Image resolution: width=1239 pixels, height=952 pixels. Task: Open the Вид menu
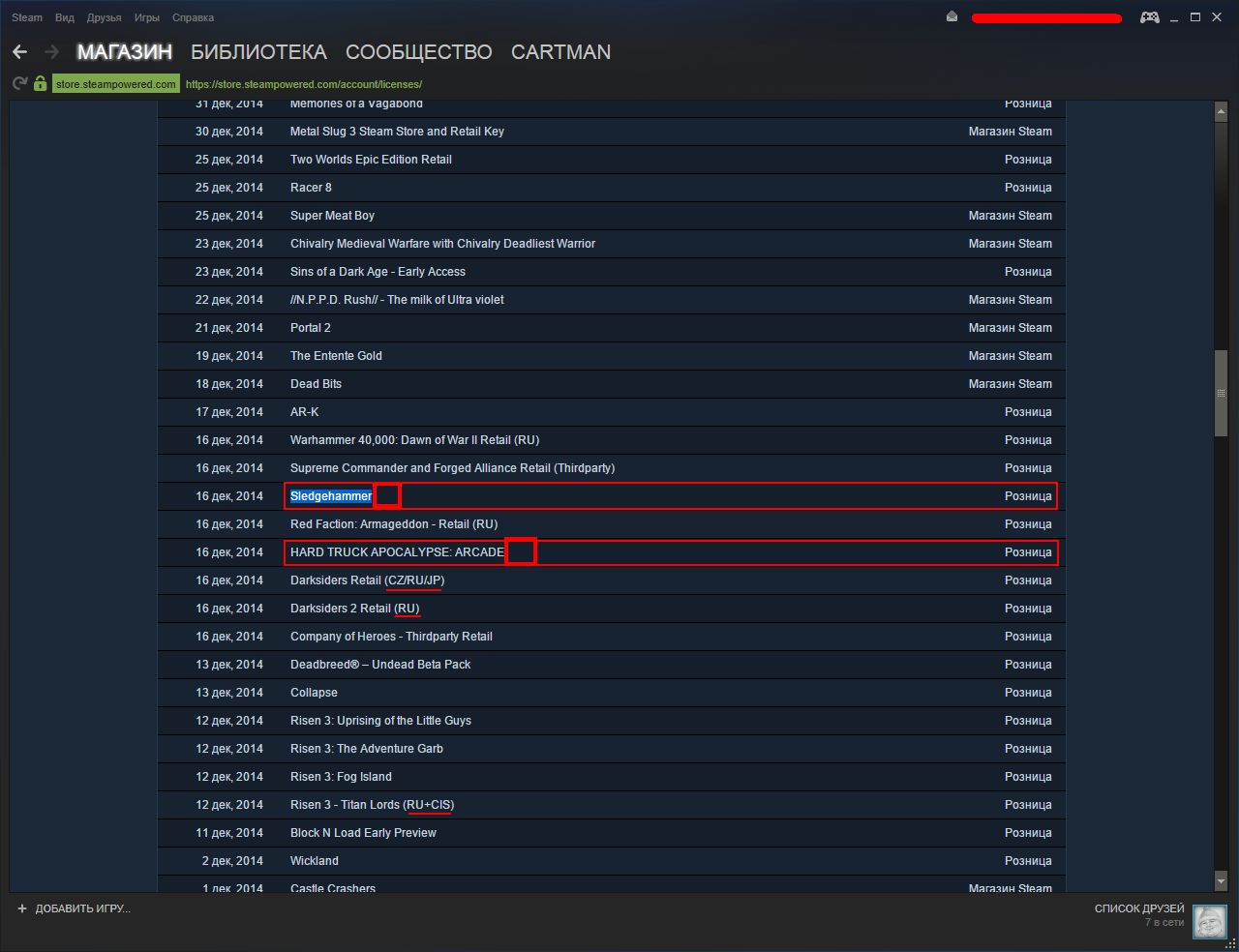pyautogui.click(x=65, y=17)
